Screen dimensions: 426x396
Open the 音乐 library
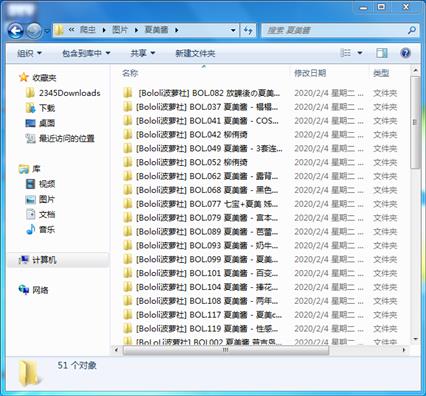tap(41, 229)
